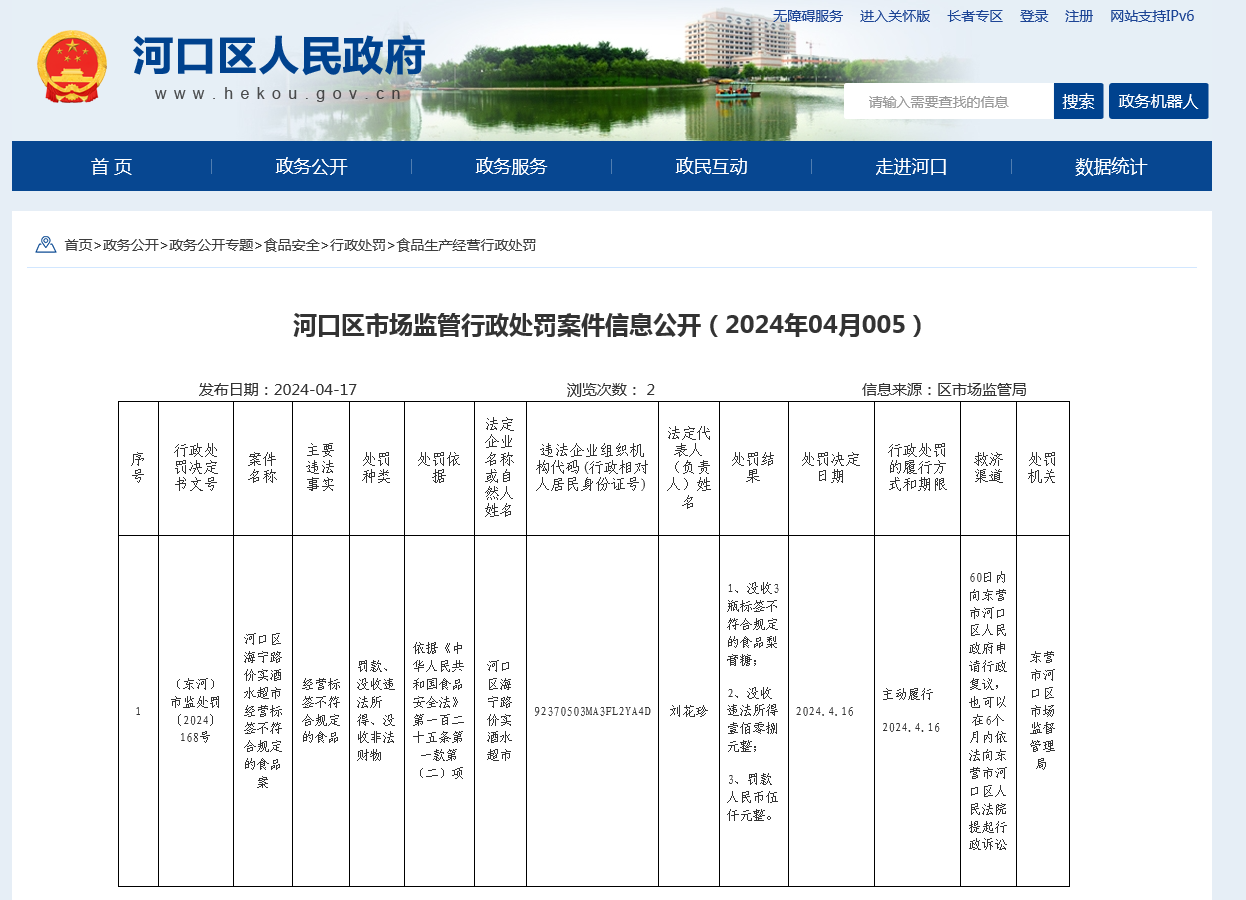Open the 政务机器人 button
Viewport: 1246px width, 900px height.
click(x=1158, y=101)
